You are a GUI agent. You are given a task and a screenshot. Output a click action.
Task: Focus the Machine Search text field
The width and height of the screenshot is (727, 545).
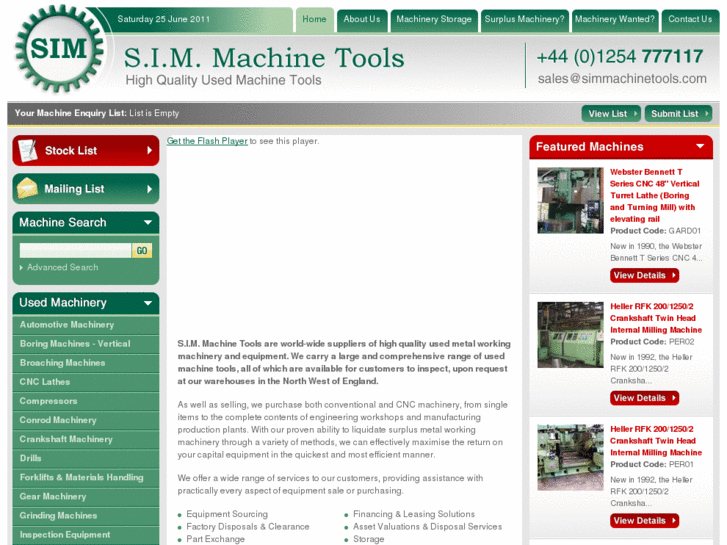(76, 250)
